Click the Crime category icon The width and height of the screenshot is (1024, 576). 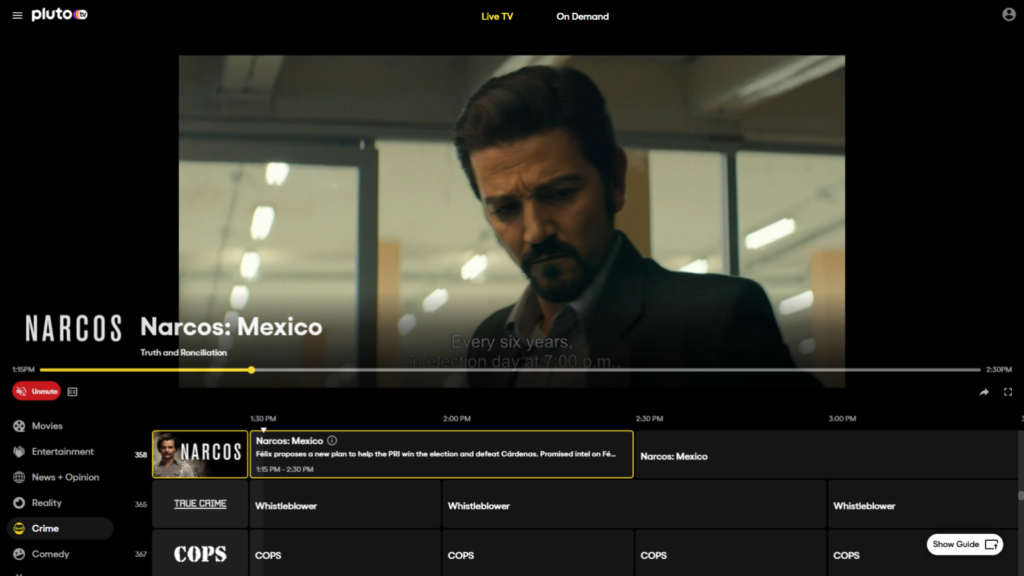pyautogui.click(x=19, y=528)
